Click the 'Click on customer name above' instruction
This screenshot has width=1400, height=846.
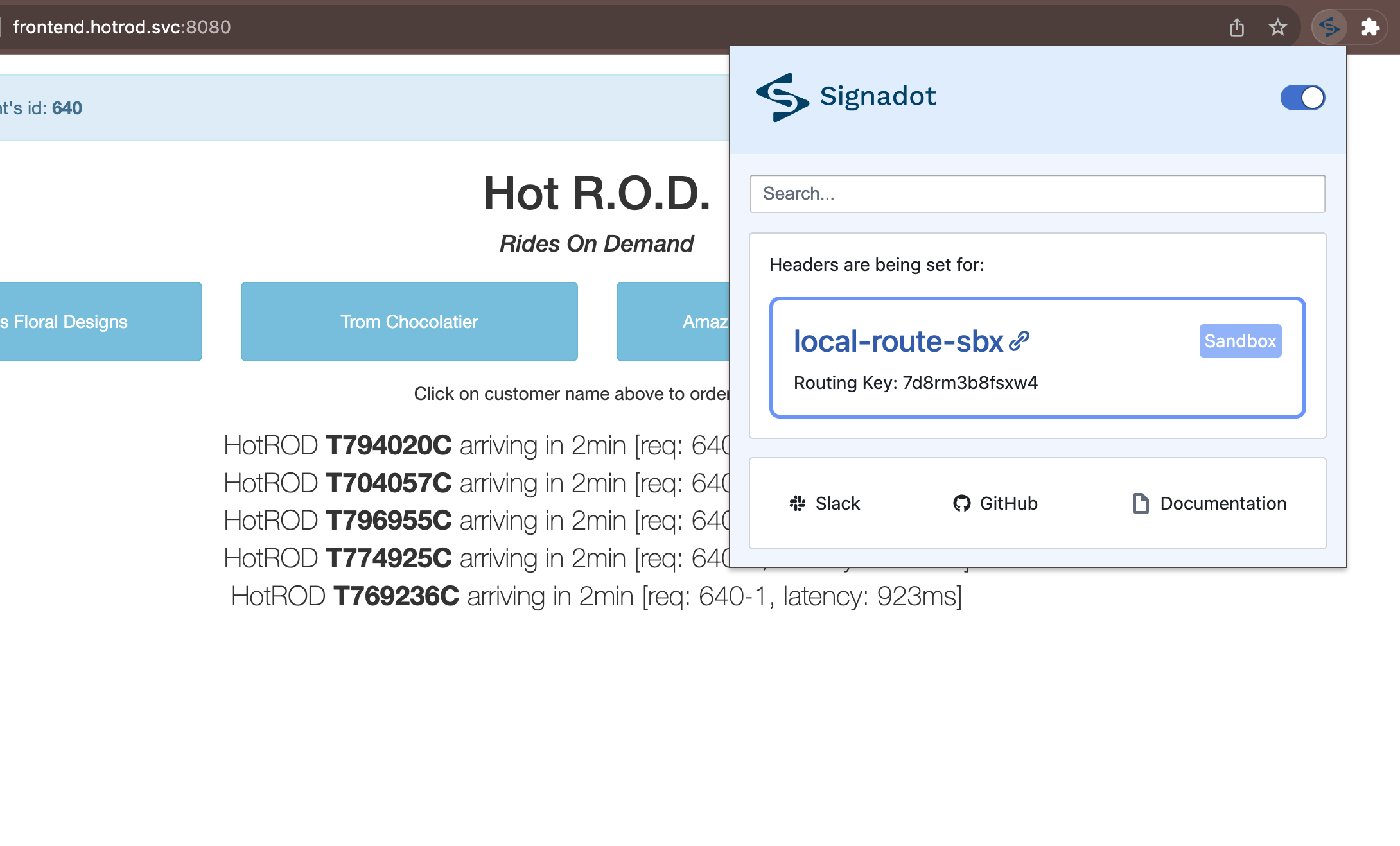pos(572,393)
